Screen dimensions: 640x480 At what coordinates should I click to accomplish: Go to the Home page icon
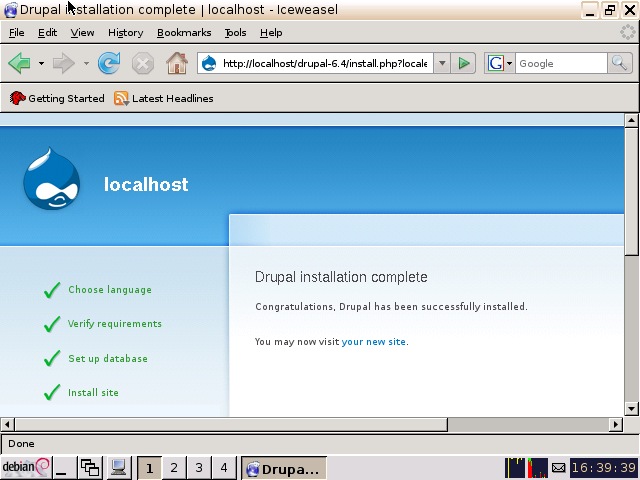click(177, 63)
